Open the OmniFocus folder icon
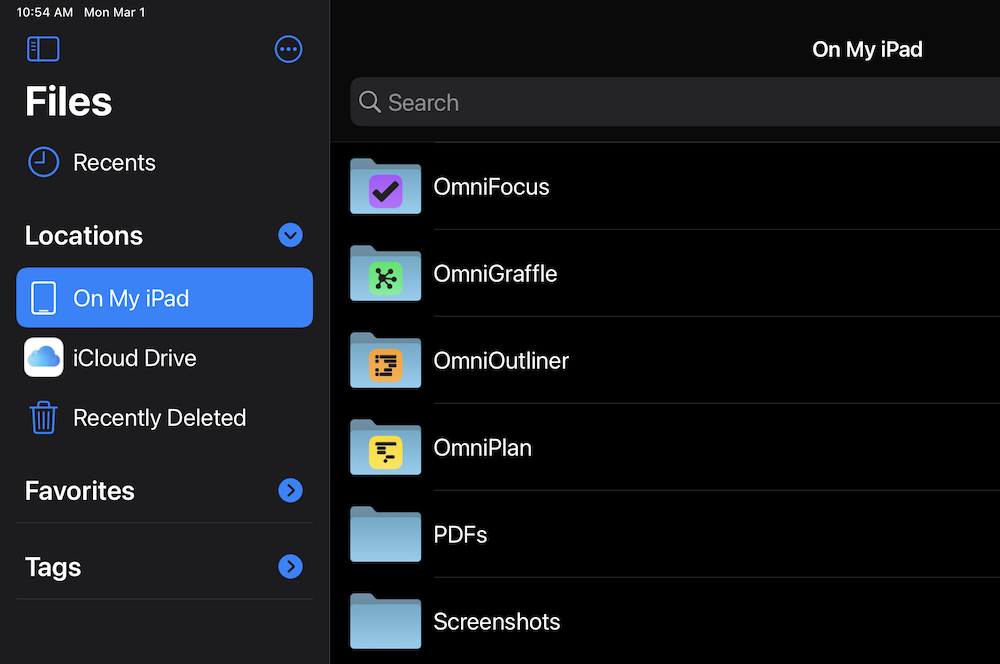The width and height of the screenshot is (1000, 664). (x=385, y=187)
